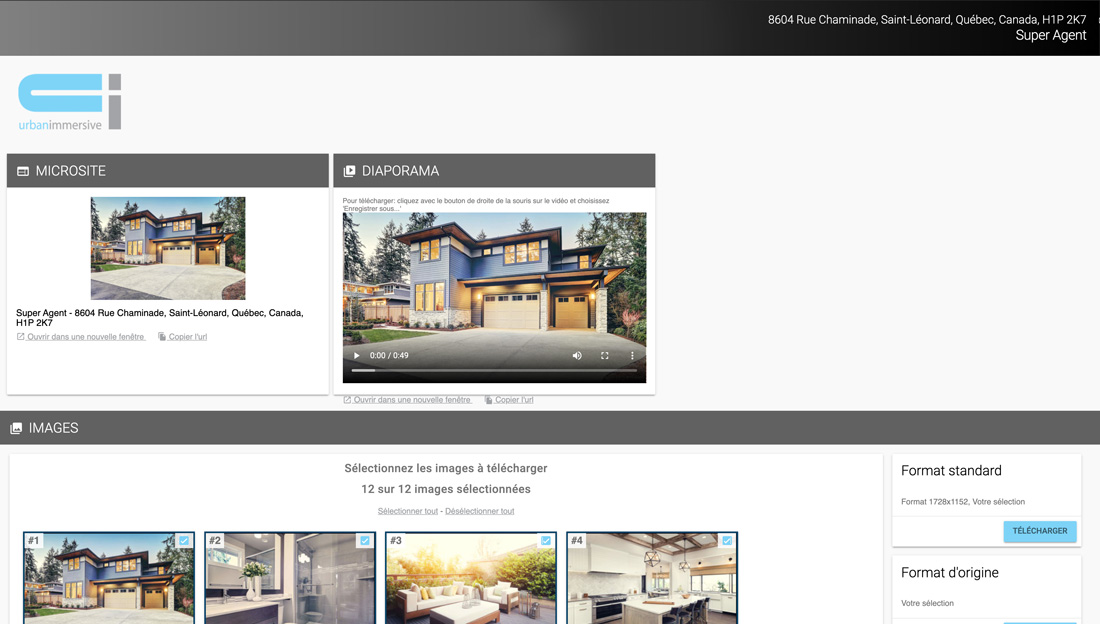Click the 'Pour télécharger' video download instructions
The image size is (1100, 624).
[x=476, y=204]
